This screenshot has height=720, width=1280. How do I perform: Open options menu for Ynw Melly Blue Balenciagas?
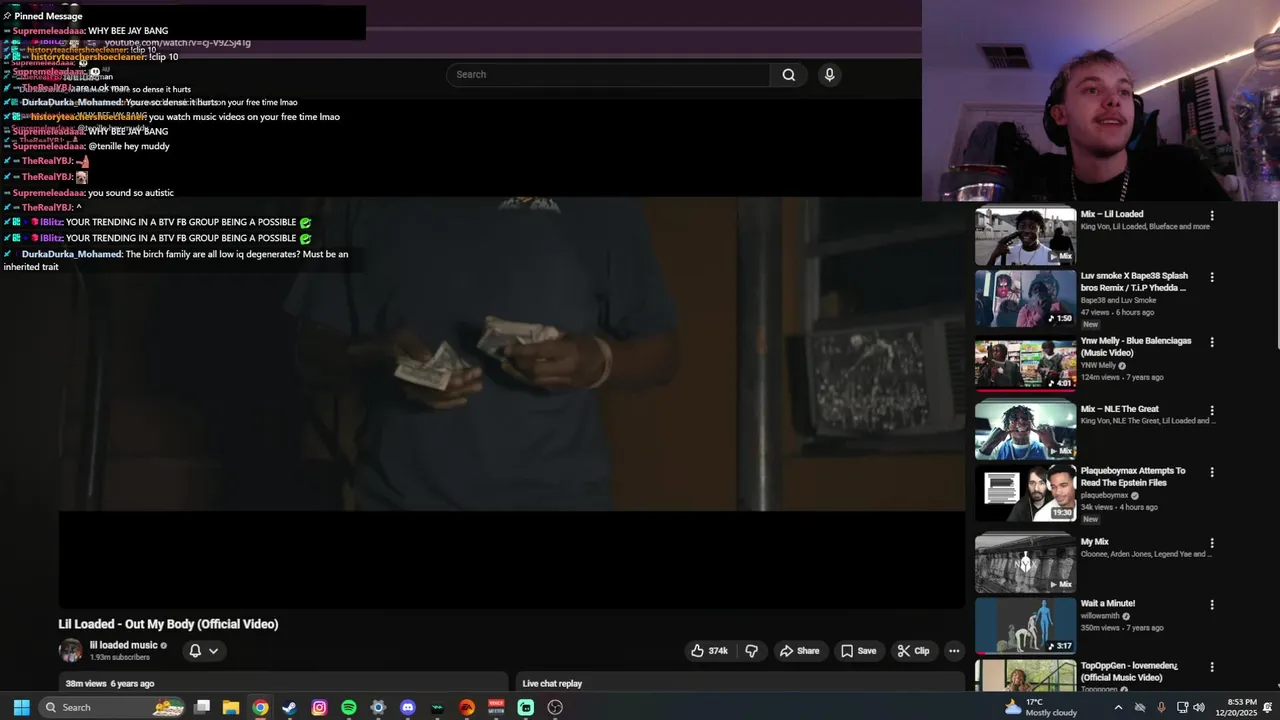(x=1212, y=342)
